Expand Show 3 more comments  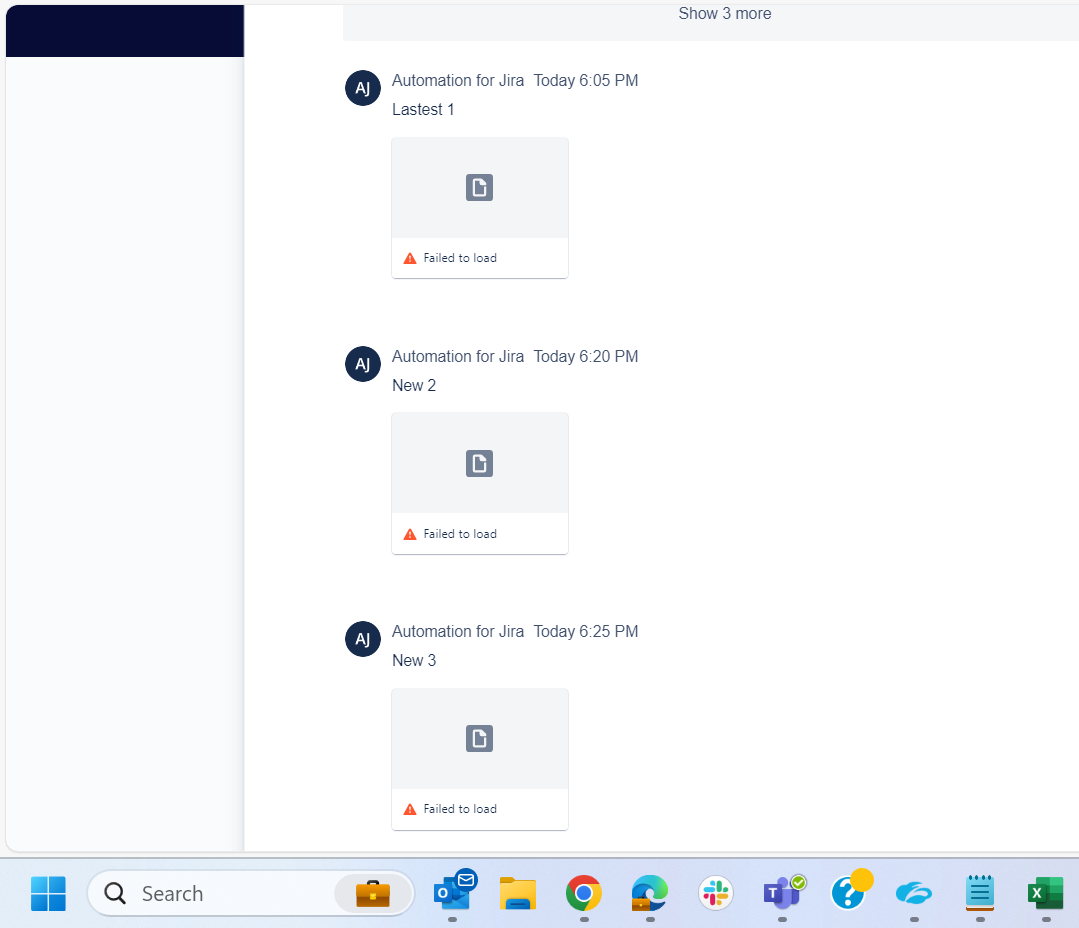click(724, 13)
